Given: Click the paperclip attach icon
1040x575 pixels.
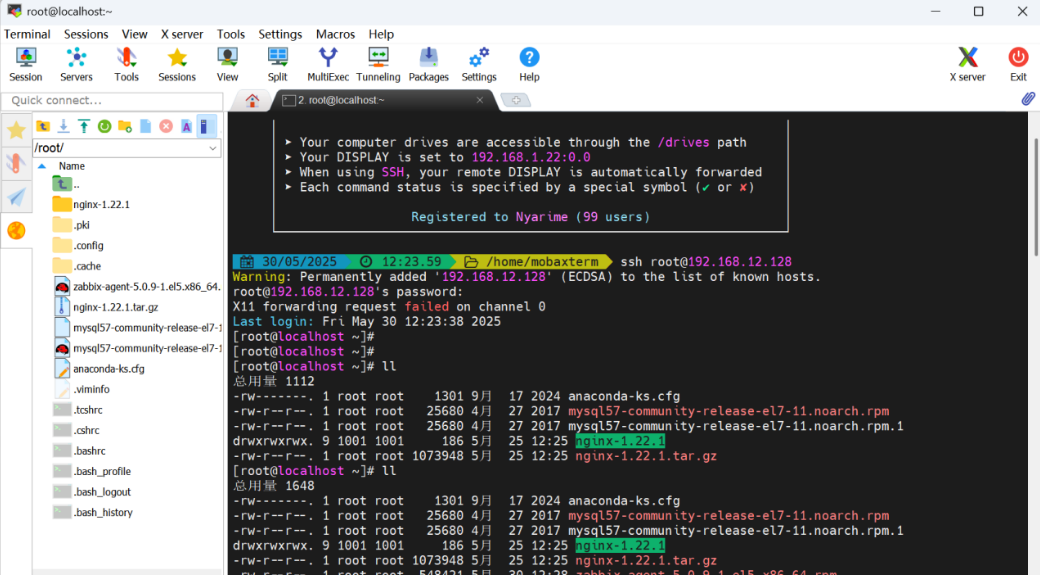Looking at the screenshot, I should pos(1028,99).
